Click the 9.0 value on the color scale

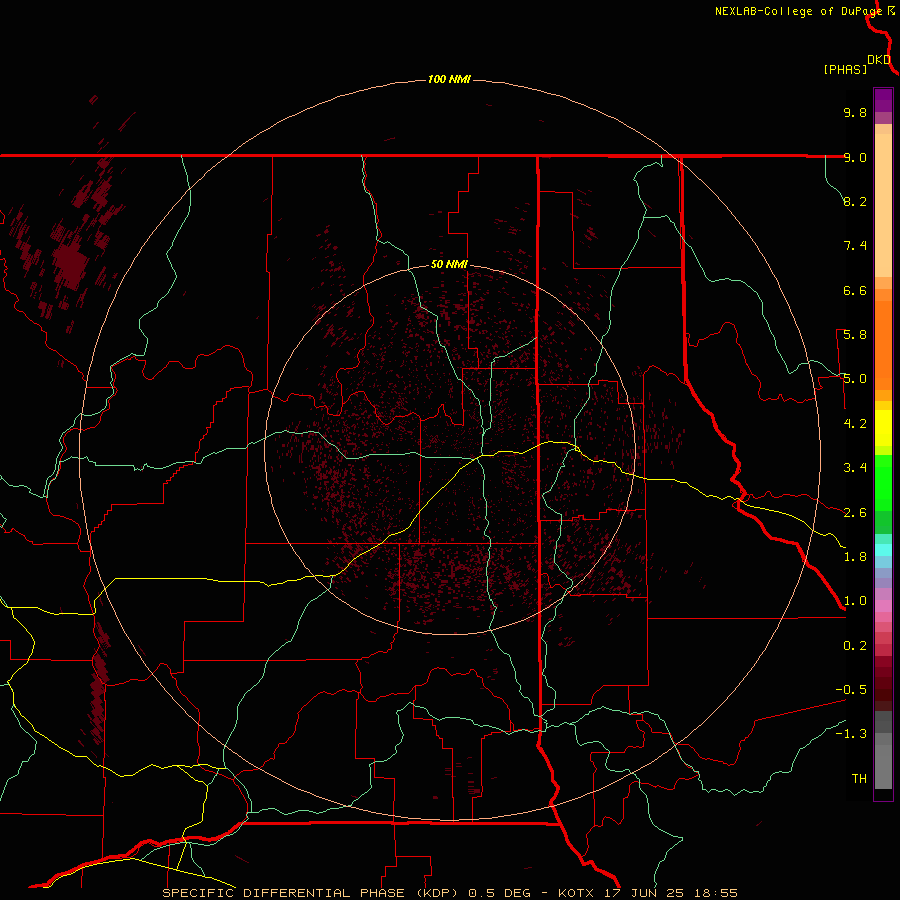tap(855, 157)
